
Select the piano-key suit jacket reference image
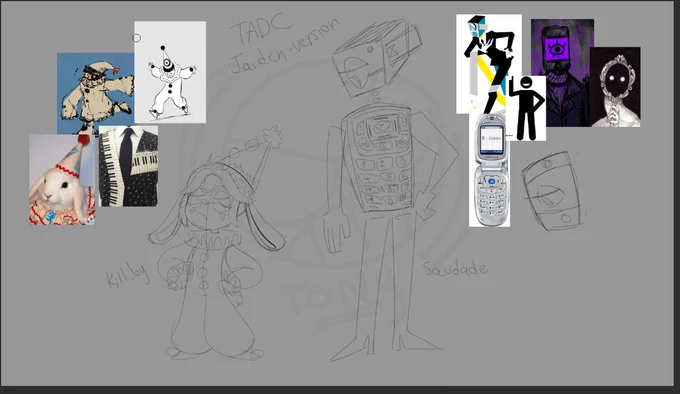pyautogui.click(x=128, y=166)
